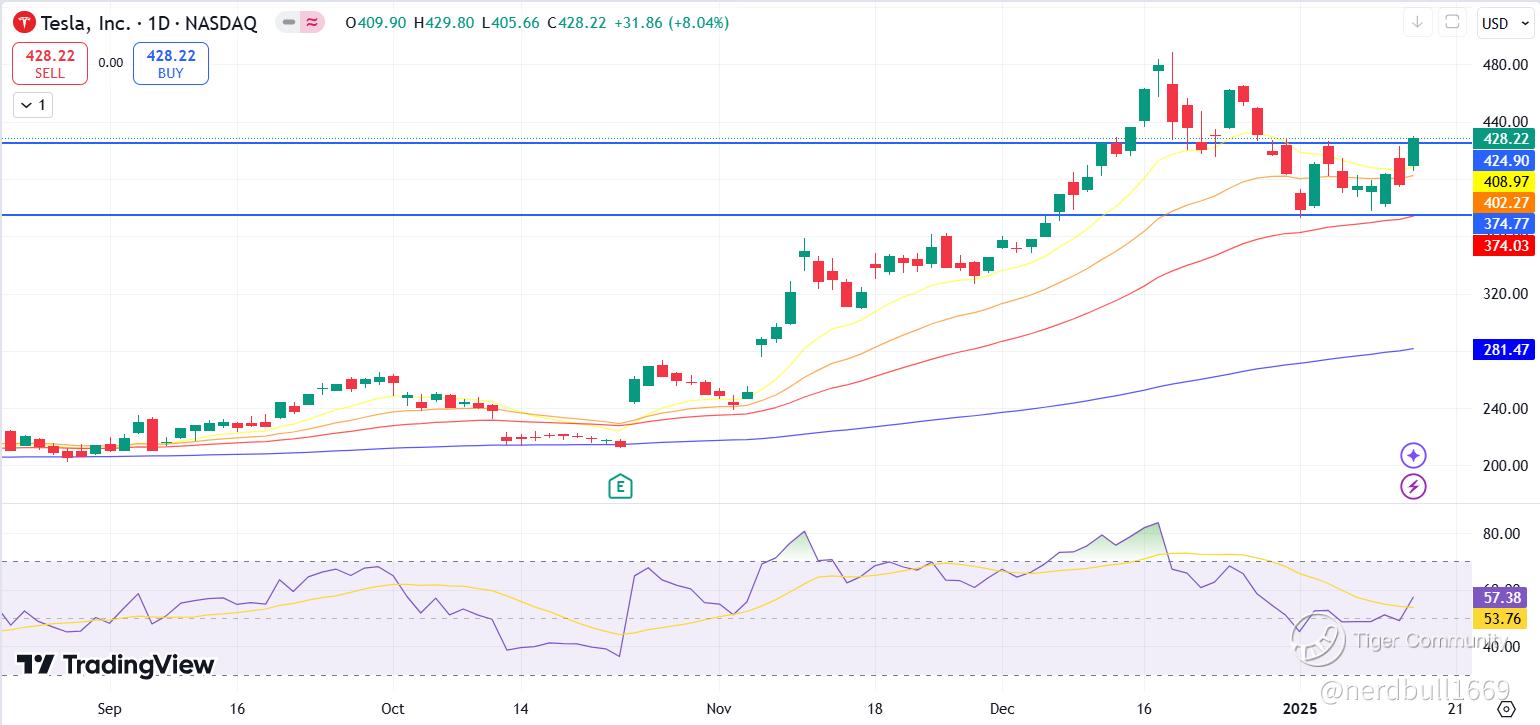
Task: Click the 40.00 RSI scale value
Action: [1502, 647]
